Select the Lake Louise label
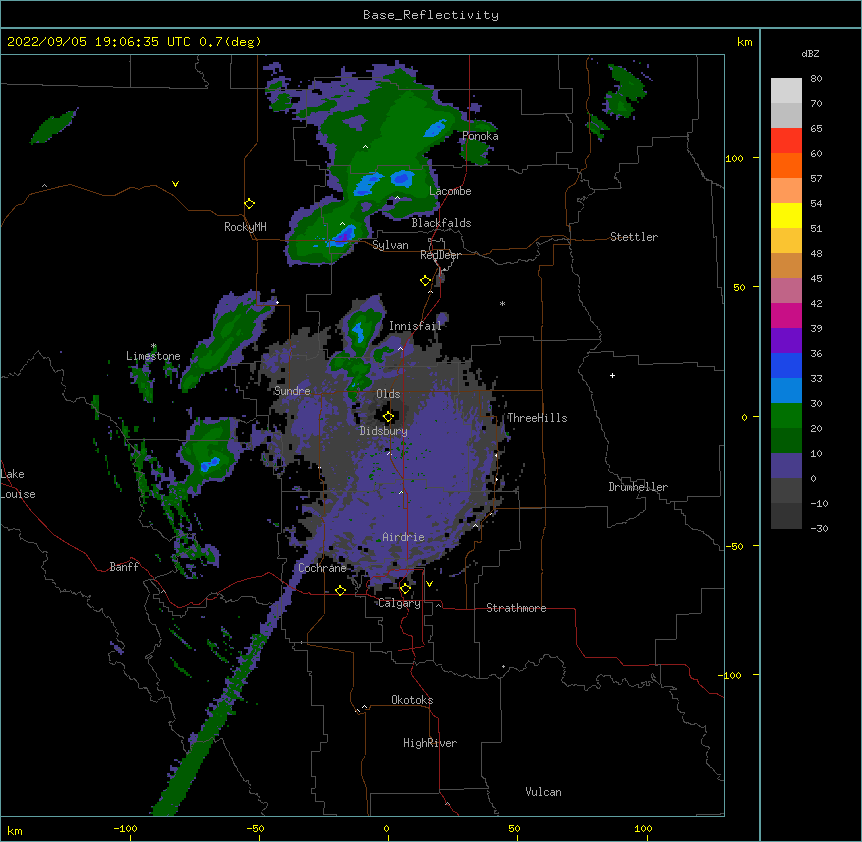The width and height of the screenshot is (862, 842). click(x=18, y=484)
